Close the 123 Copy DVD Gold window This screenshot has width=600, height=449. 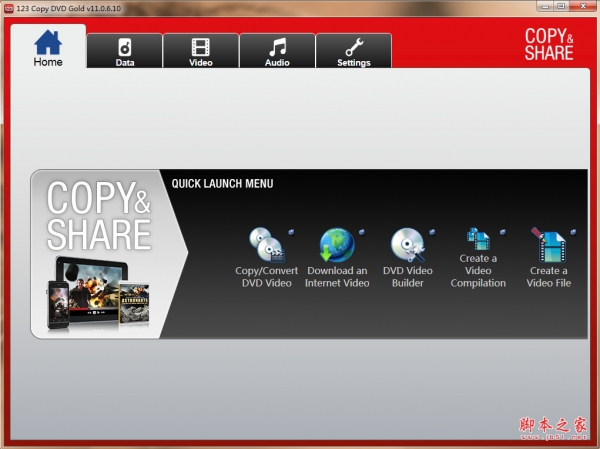click(x=583, y=6)
